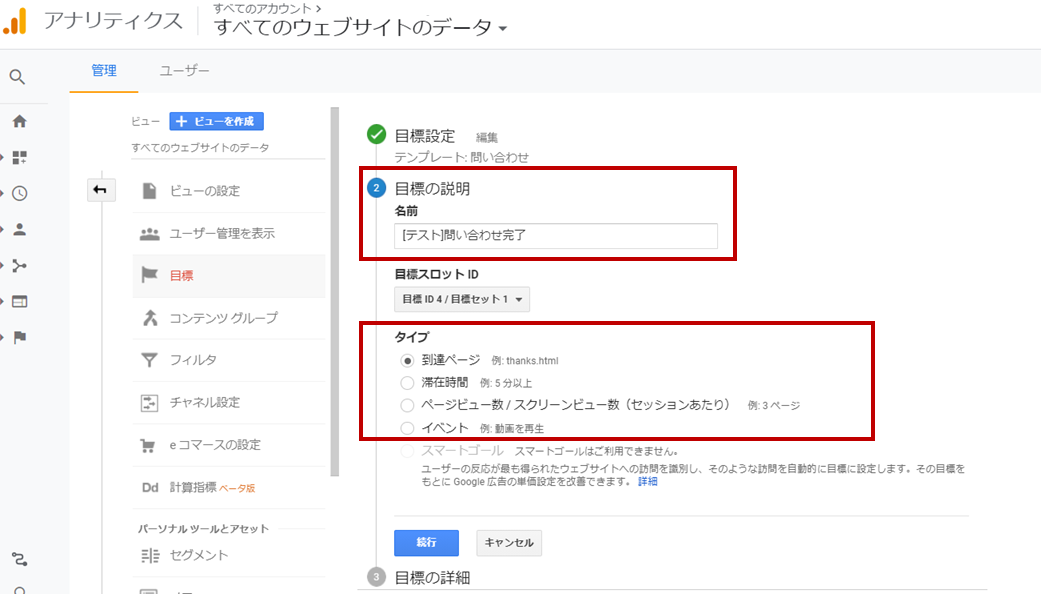The image size is (1041, 594).
Task: Open the Realtime clock icon
Action: 19,193
